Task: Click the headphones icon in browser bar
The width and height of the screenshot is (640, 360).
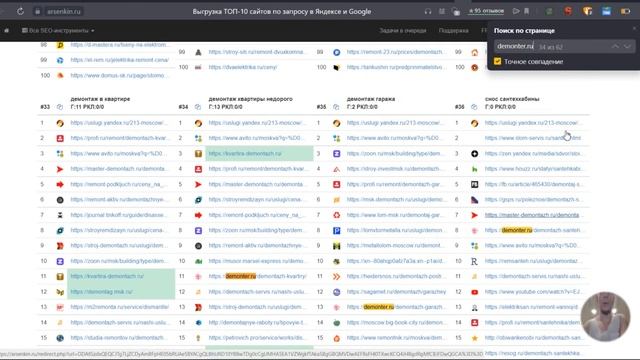Action: [x=427, y=11]
